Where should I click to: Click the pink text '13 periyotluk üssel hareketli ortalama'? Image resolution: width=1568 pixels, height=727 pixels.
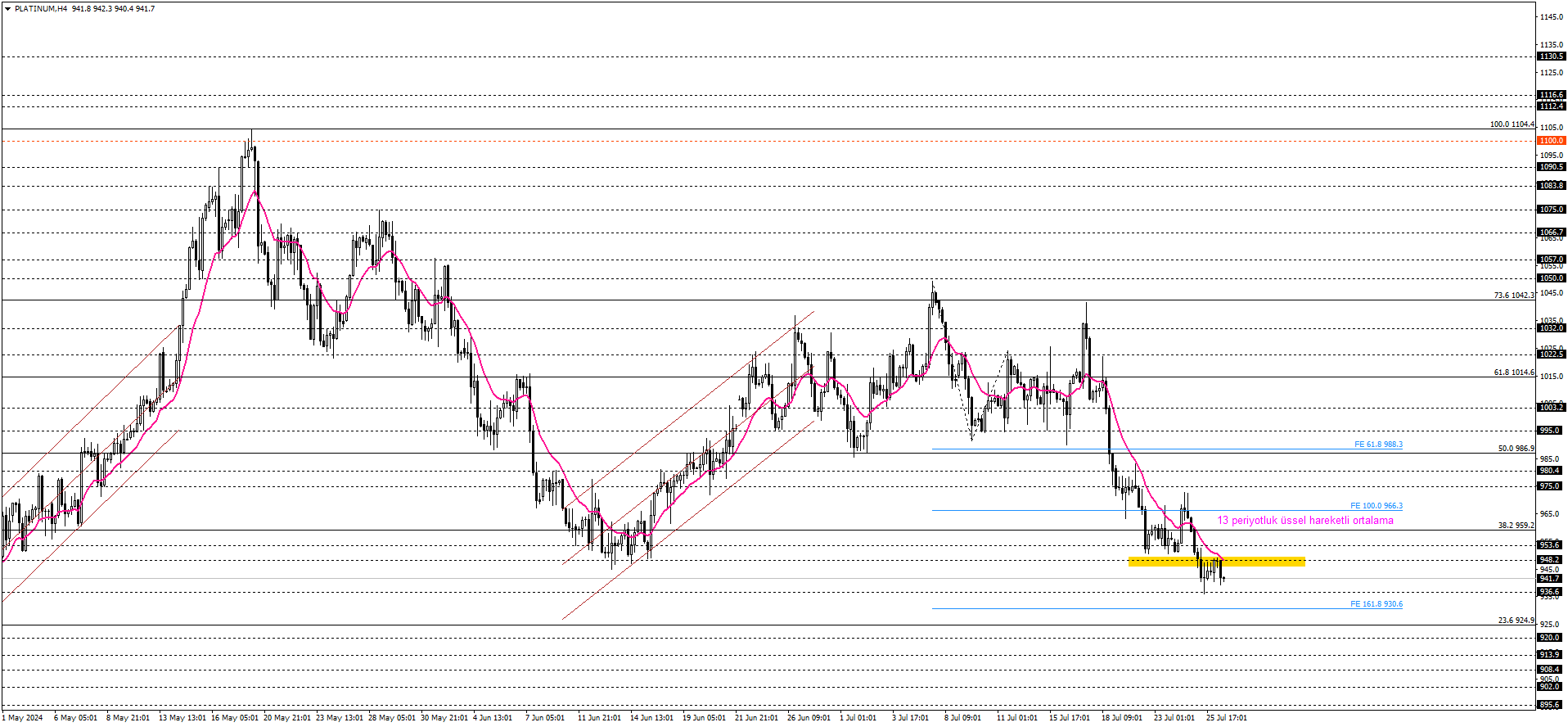pyautogui.click(x=1305, y=521)
